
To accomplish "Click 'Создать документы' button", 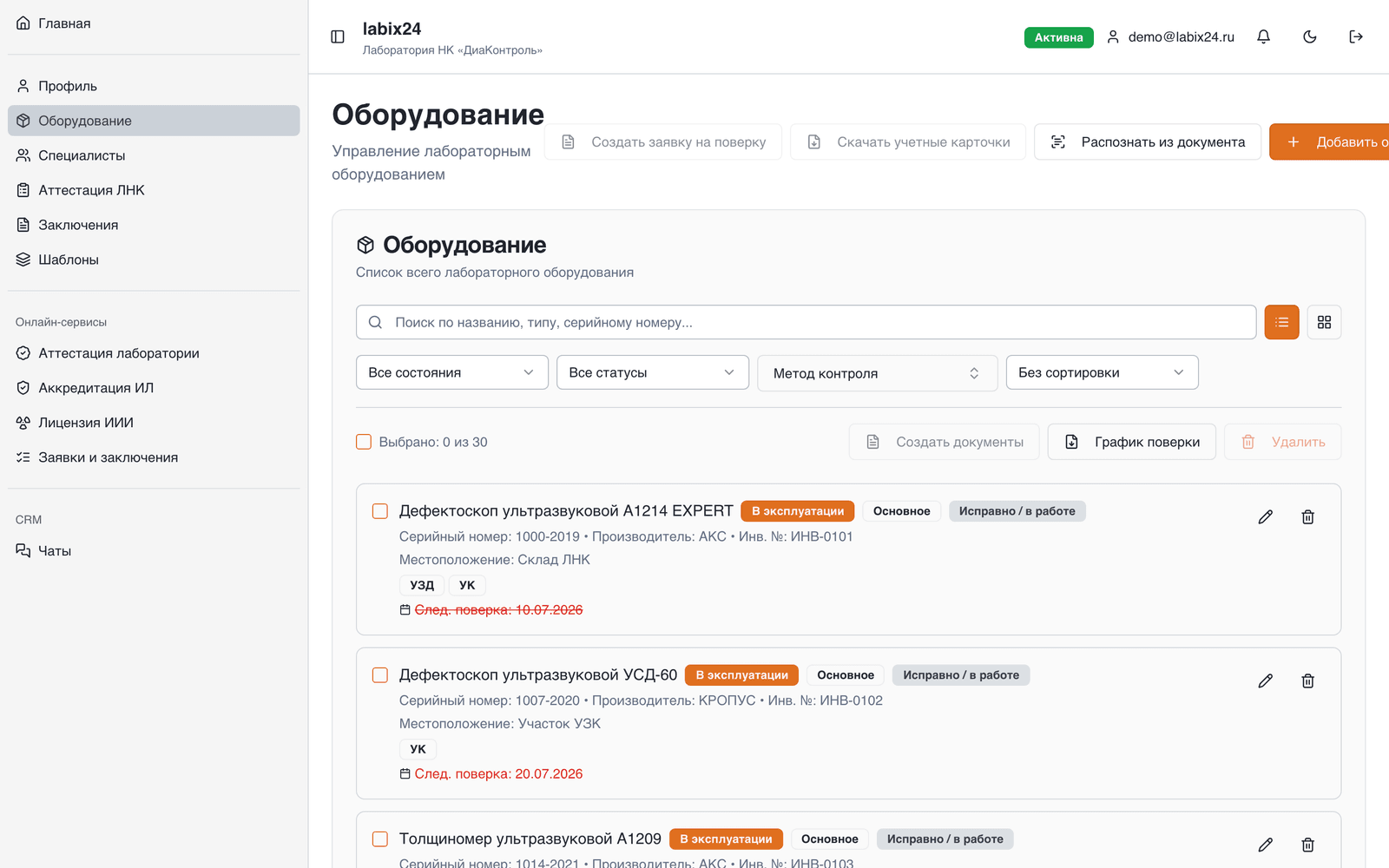I will tap(945, 442).
